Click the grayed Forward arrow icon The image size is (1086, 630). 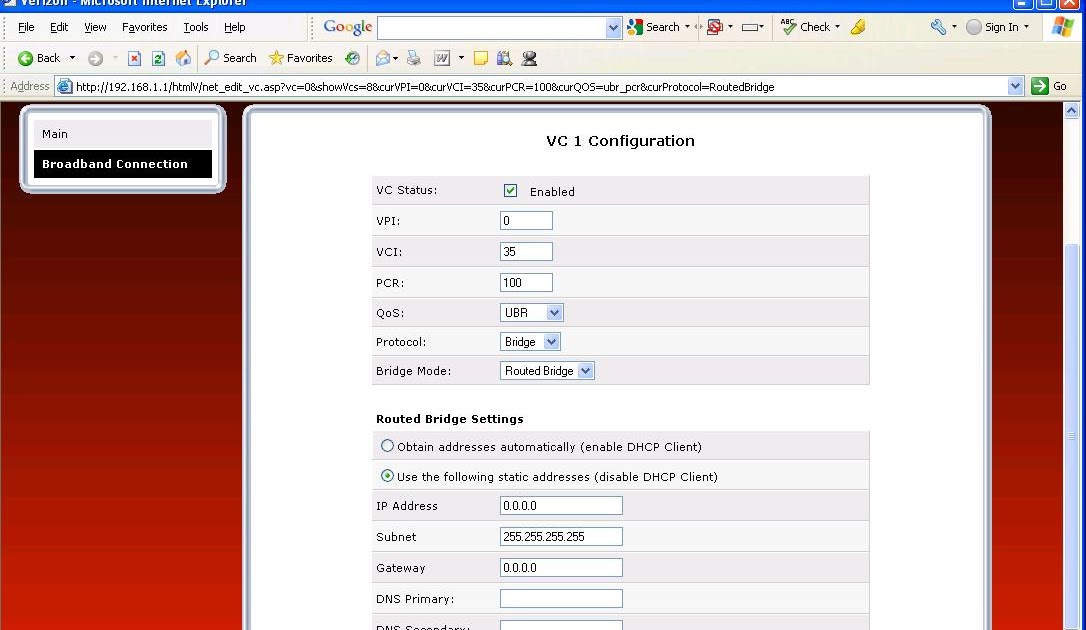click(96, 58)
